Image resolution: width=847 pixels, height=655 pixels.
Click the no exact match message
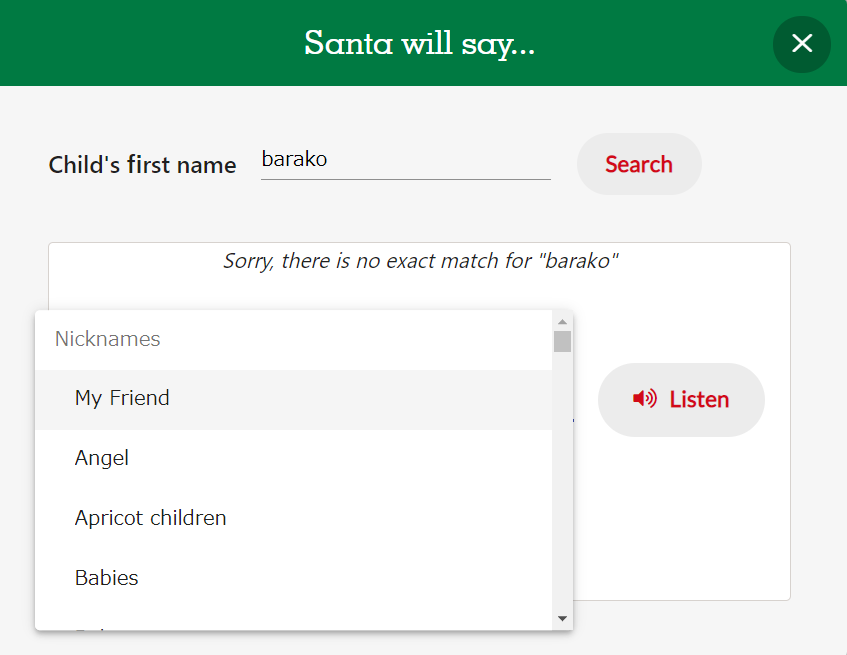click(x=420, y=262)
